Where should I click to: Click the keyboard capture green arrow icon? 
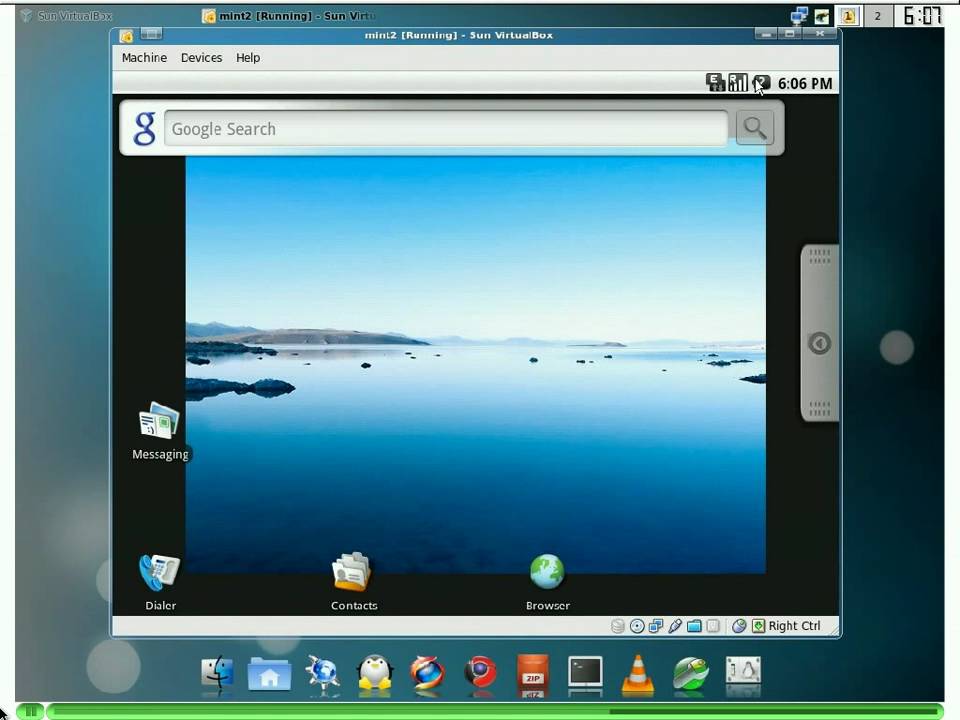758,626
